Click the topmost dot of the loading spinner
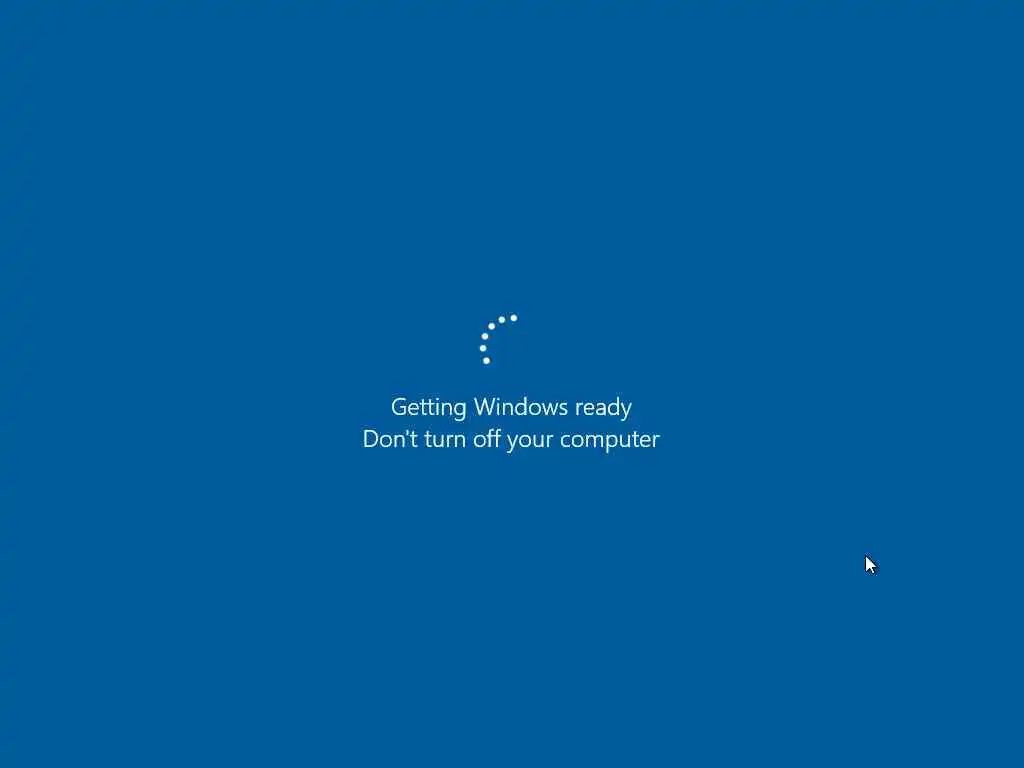 [514, 318]
